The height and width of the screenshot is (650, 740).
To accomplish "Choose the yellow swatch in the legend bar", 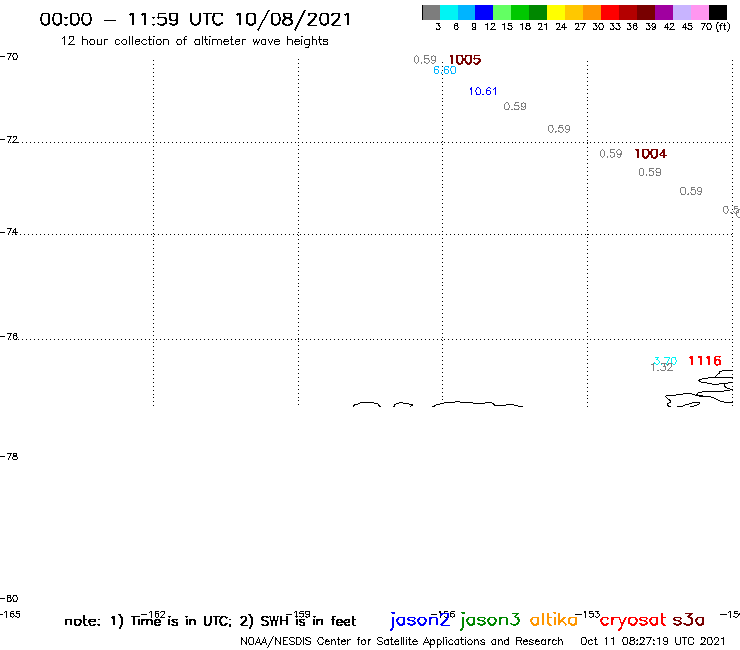I will coord(556,12).
